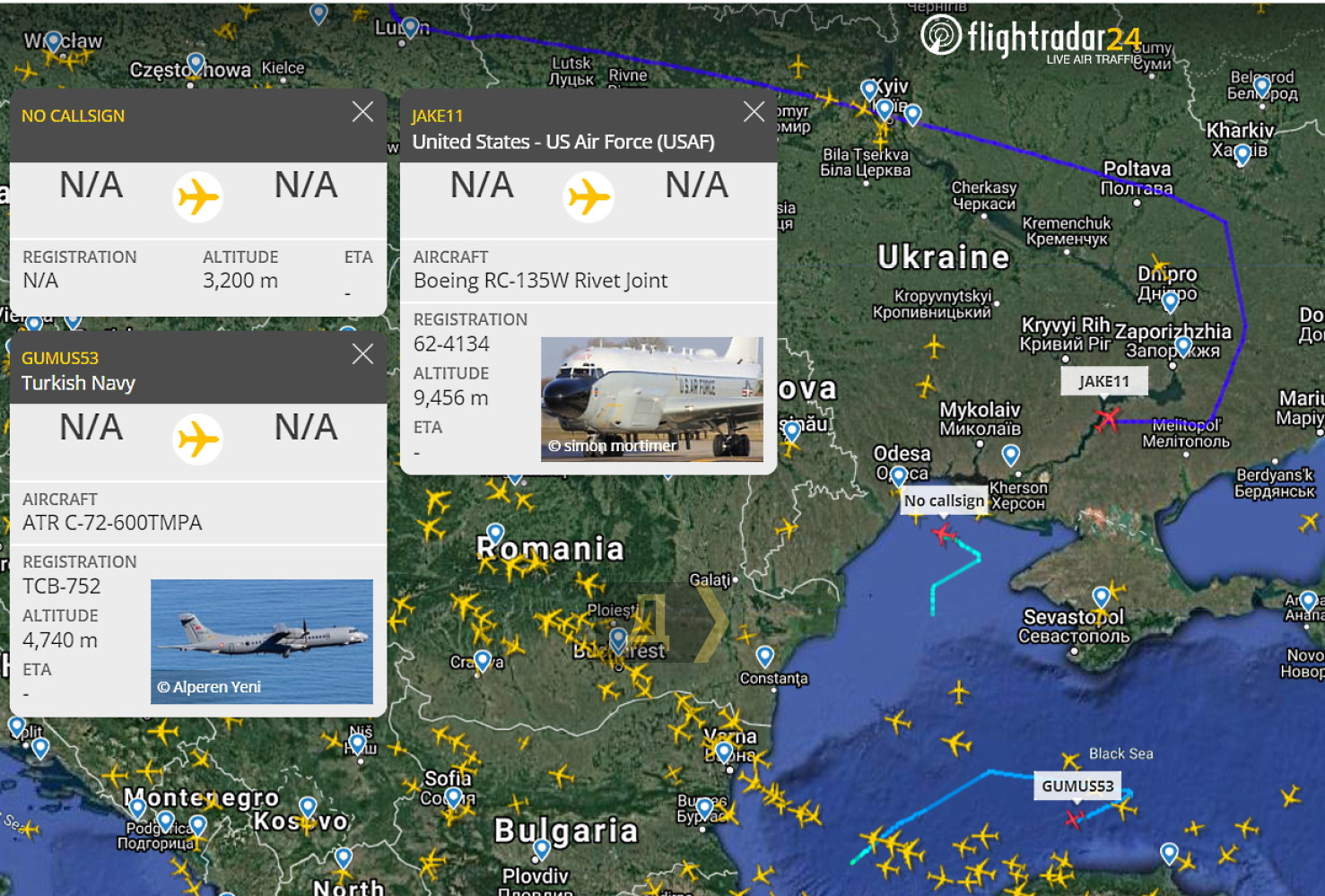Select the Sevastopol airport pin marker

[1102, 597]
